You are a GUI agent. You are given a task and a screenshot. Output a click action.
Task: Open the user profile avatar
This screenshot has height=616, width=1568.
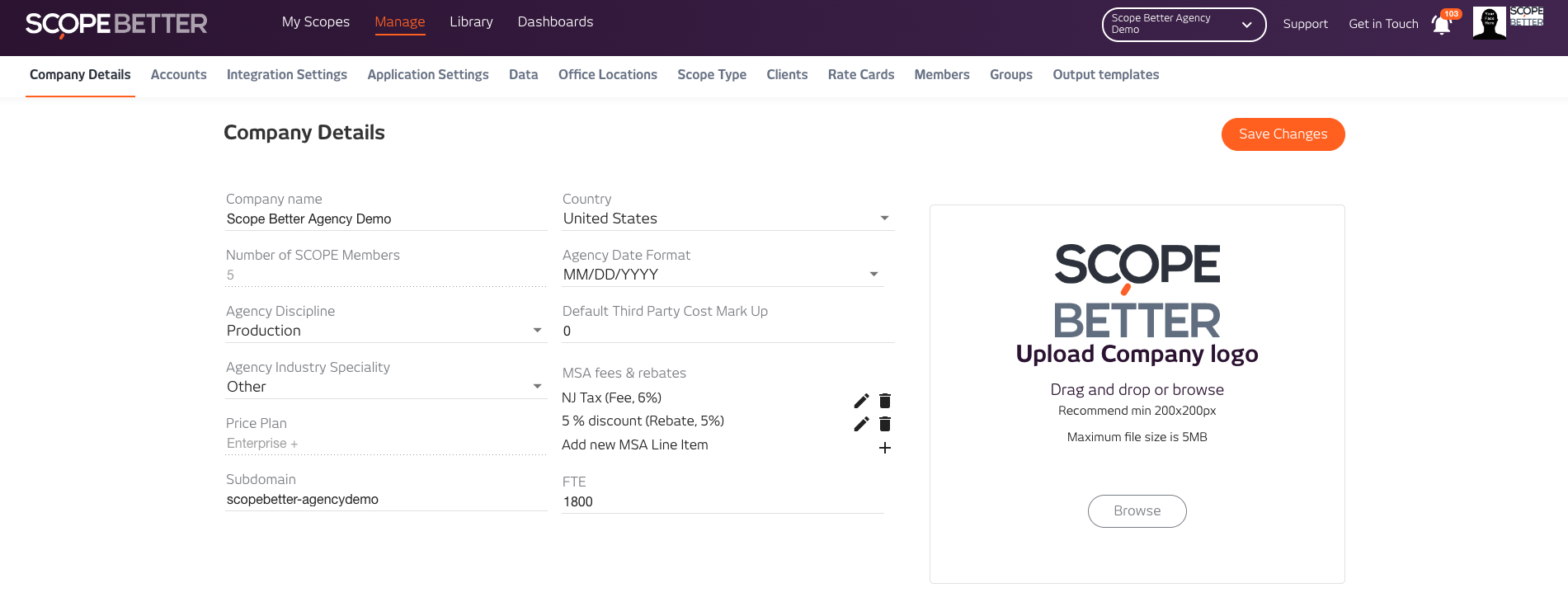(1490, 23)
